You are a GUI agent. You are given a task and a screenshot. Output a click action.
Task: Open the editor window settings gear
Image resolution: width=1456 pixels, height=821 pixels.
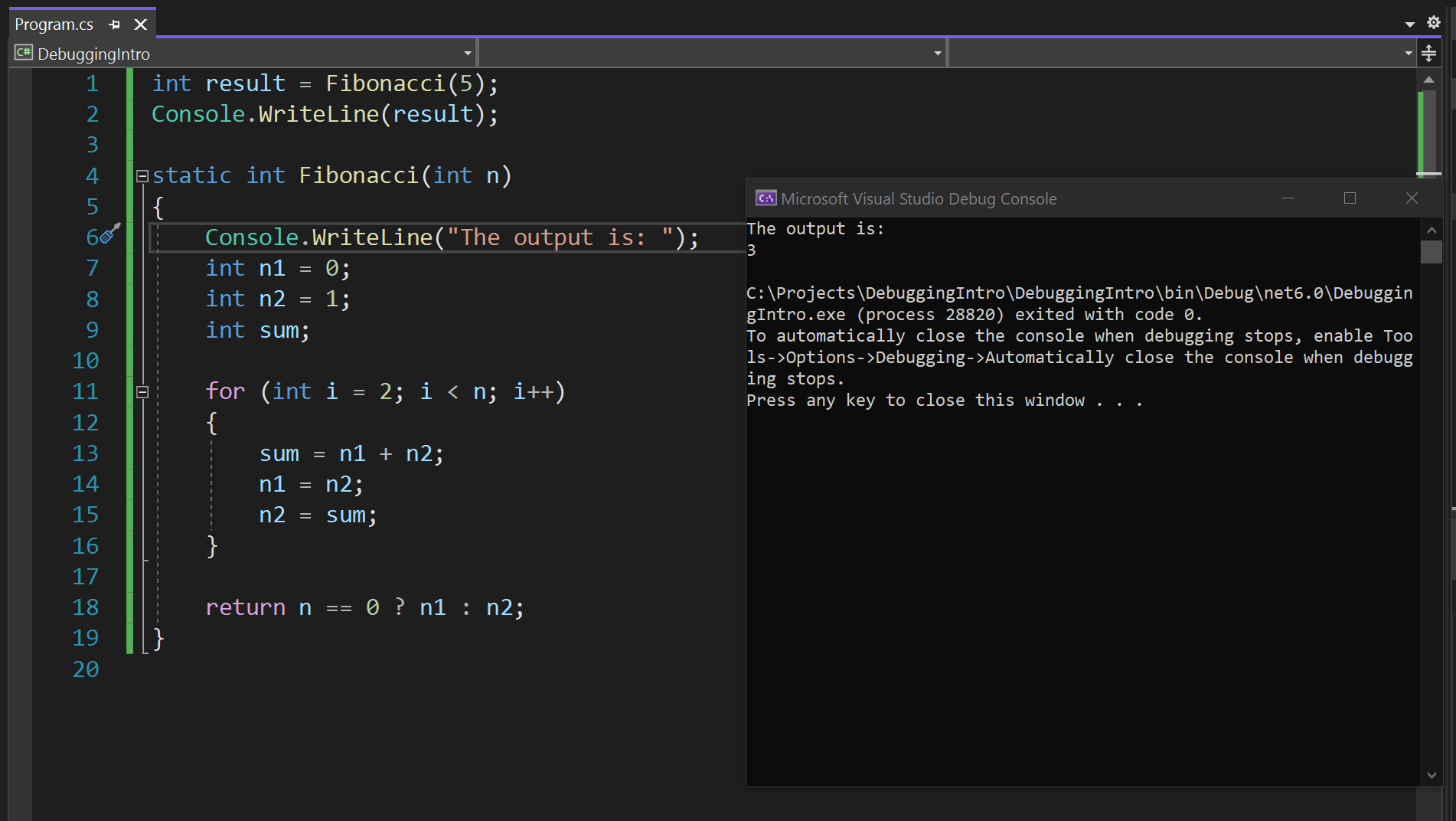[1434, 23]
